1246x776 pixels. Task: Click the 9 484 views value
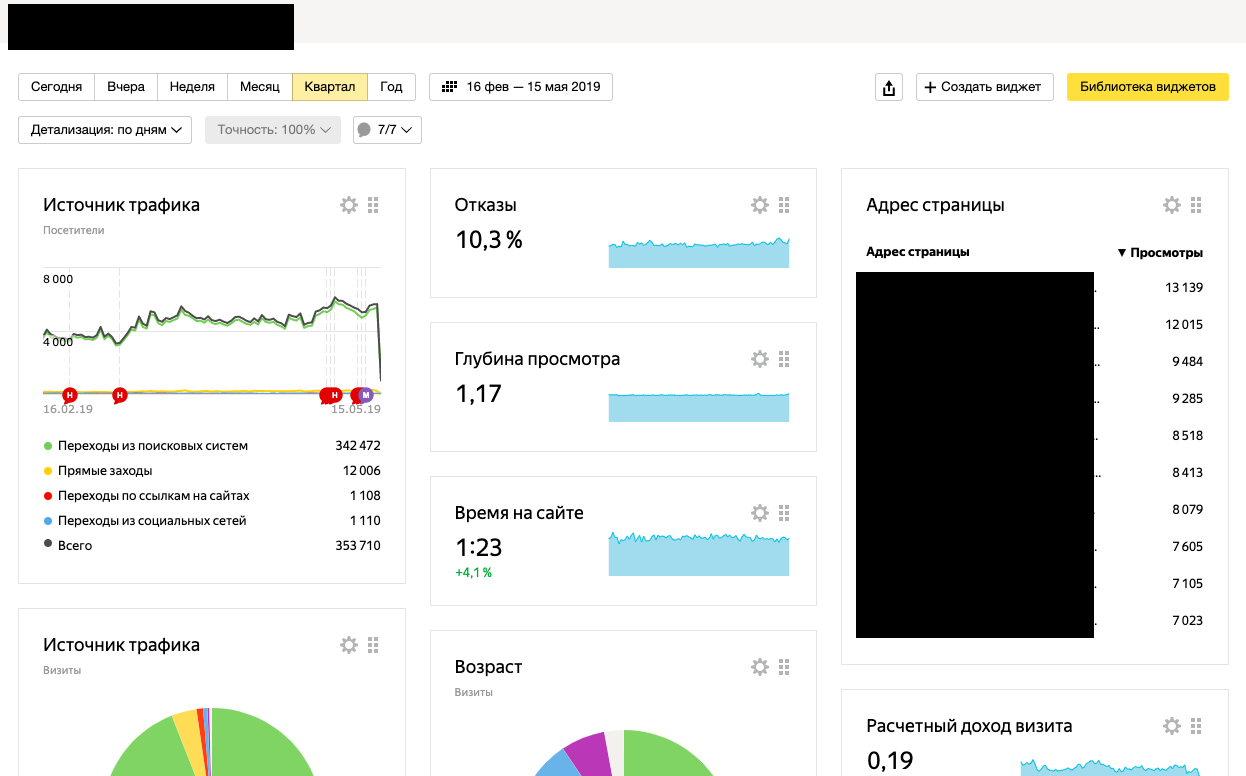(x=1188, y=362)
